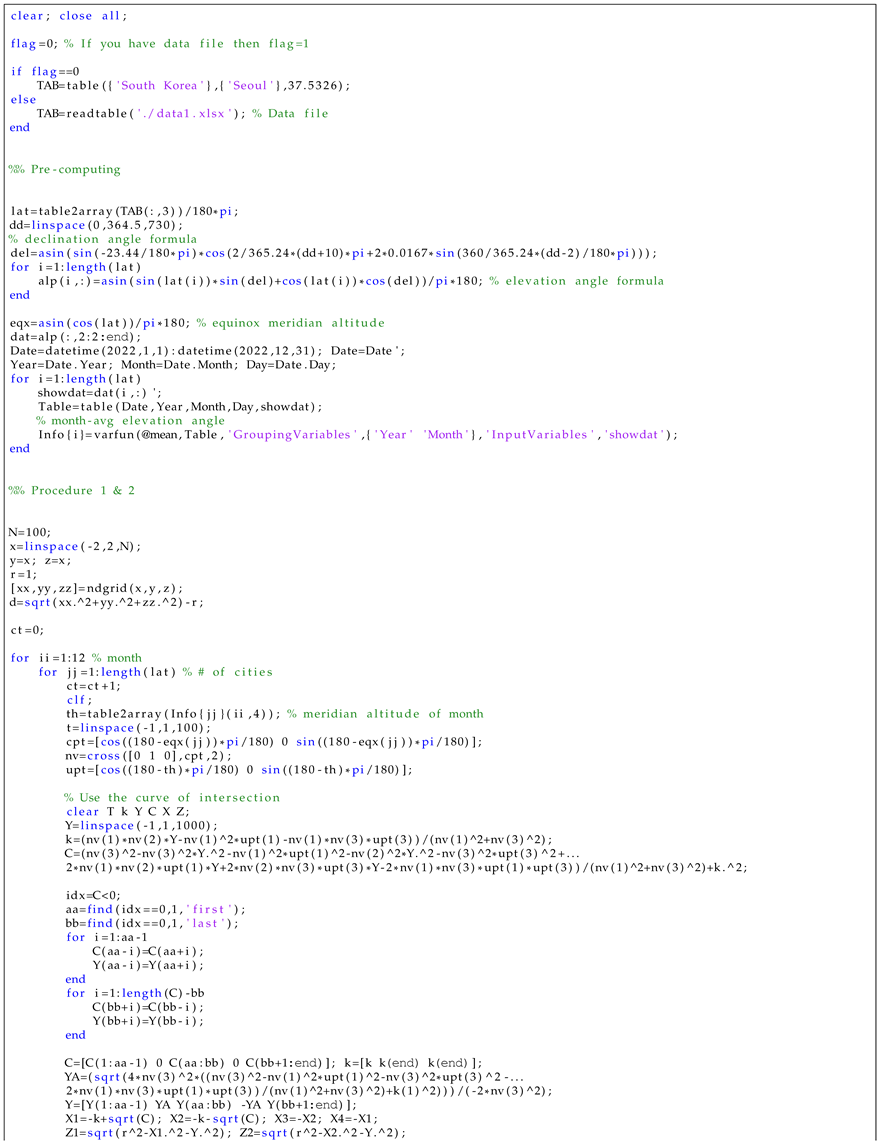Click the 'clear; close all;' line
The width and height of the screenshot is (880, 1144).
coord(69,16)
